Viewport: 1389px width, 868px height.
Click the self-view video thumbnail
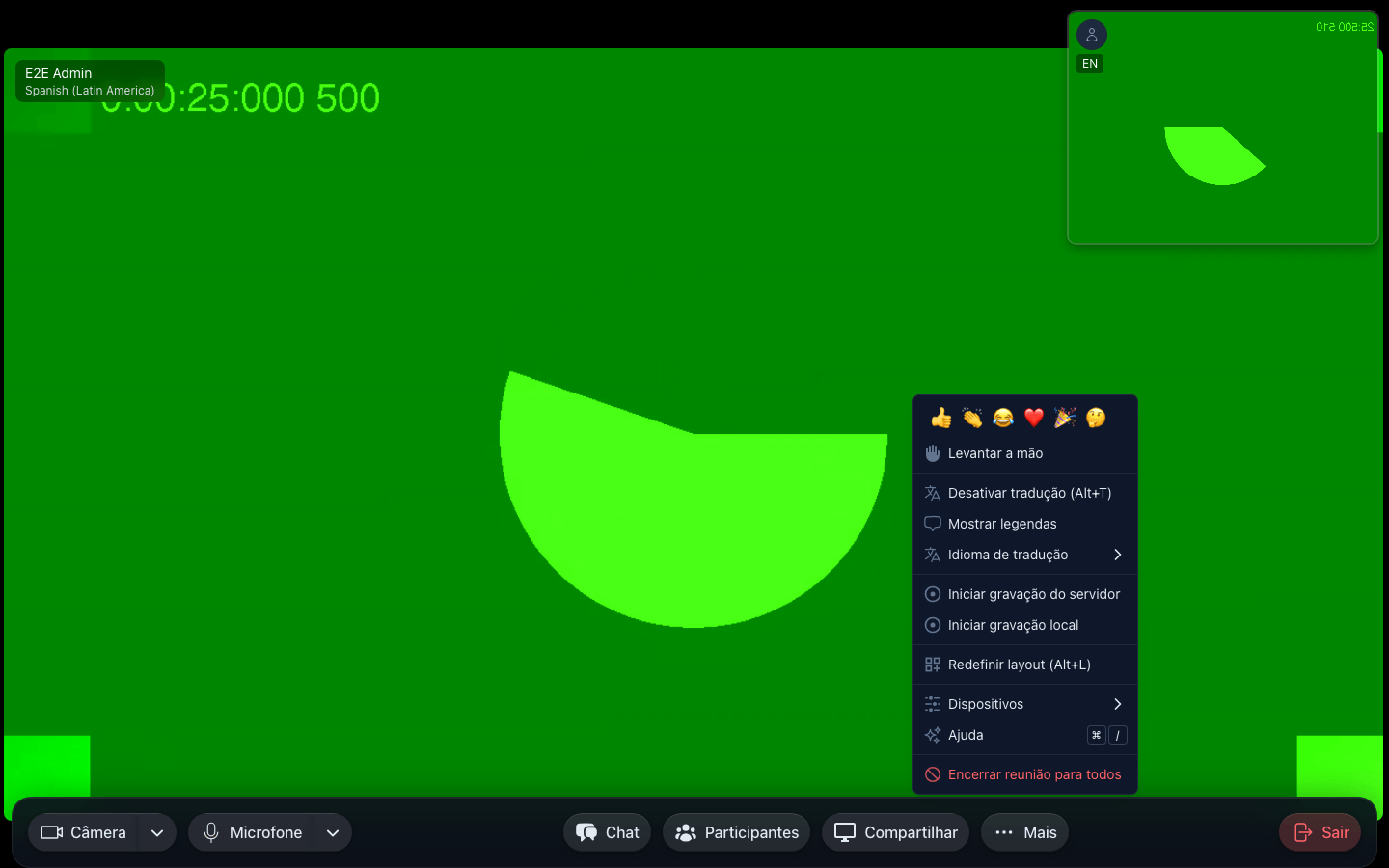click(1223, 127)
